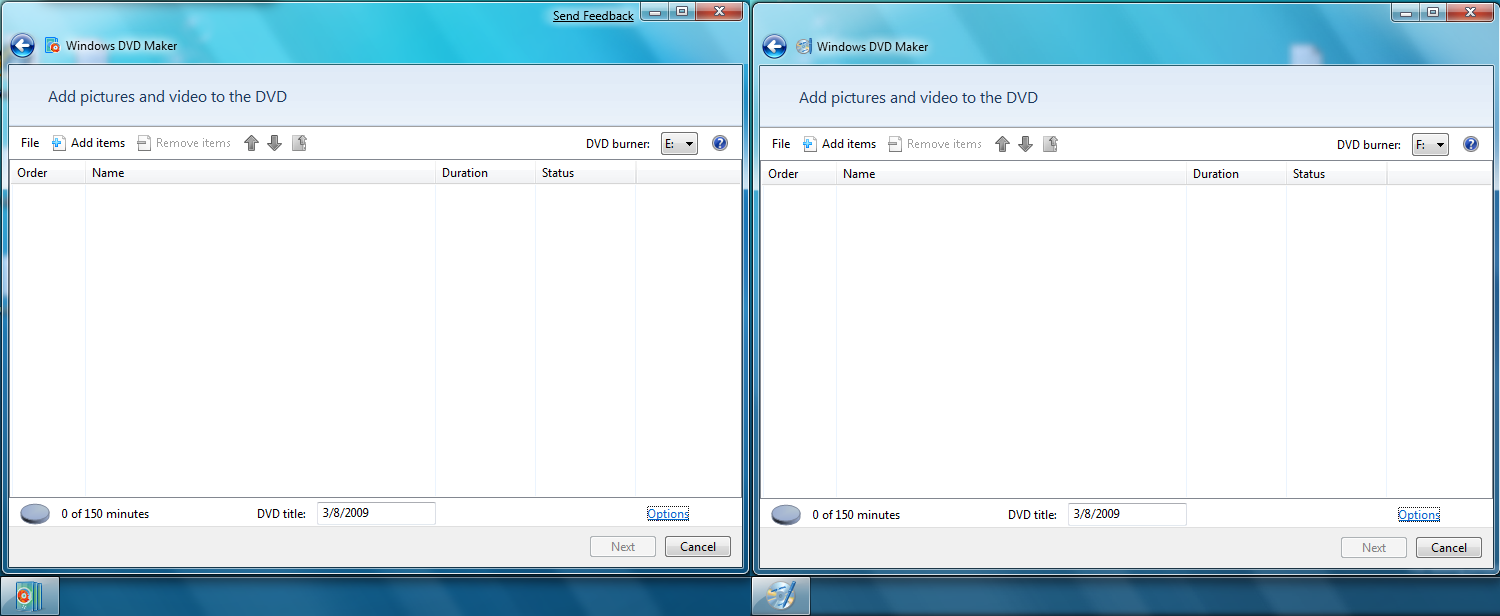Screen dimensions: 1500x616
Task: Click the Status column header in right window
Action: tap(1336, 174)
